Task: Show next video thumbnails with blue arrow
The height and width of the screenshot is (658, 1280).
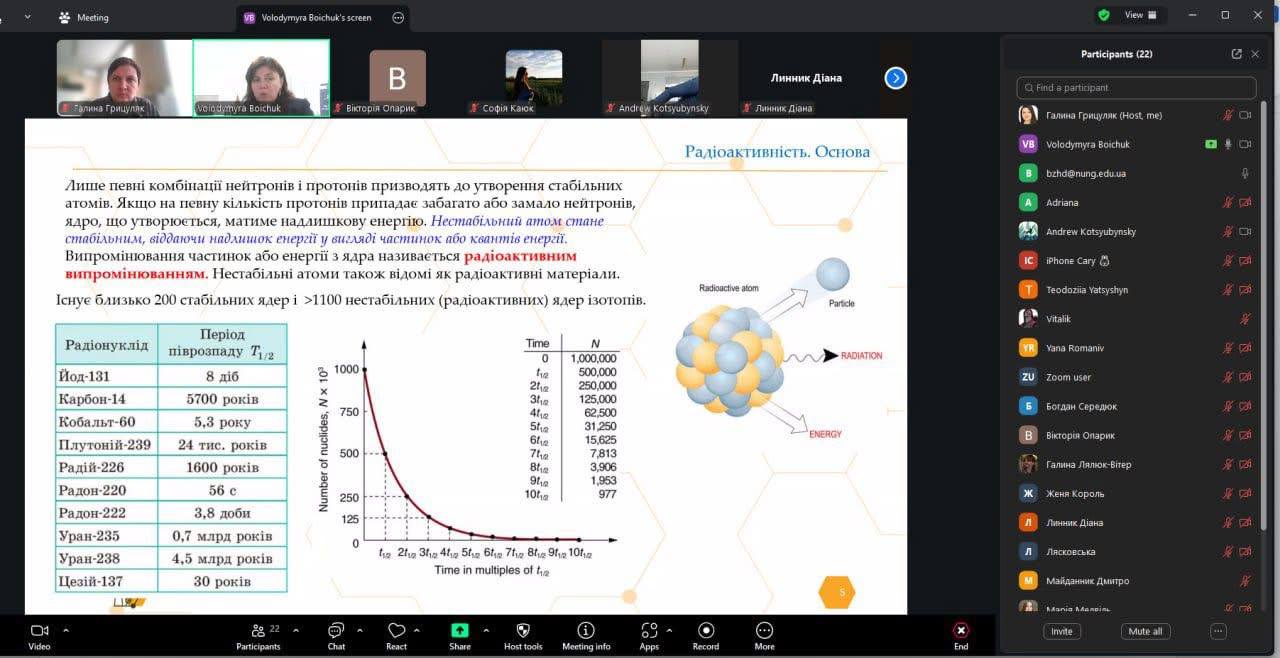Action: tap(896, 78)
